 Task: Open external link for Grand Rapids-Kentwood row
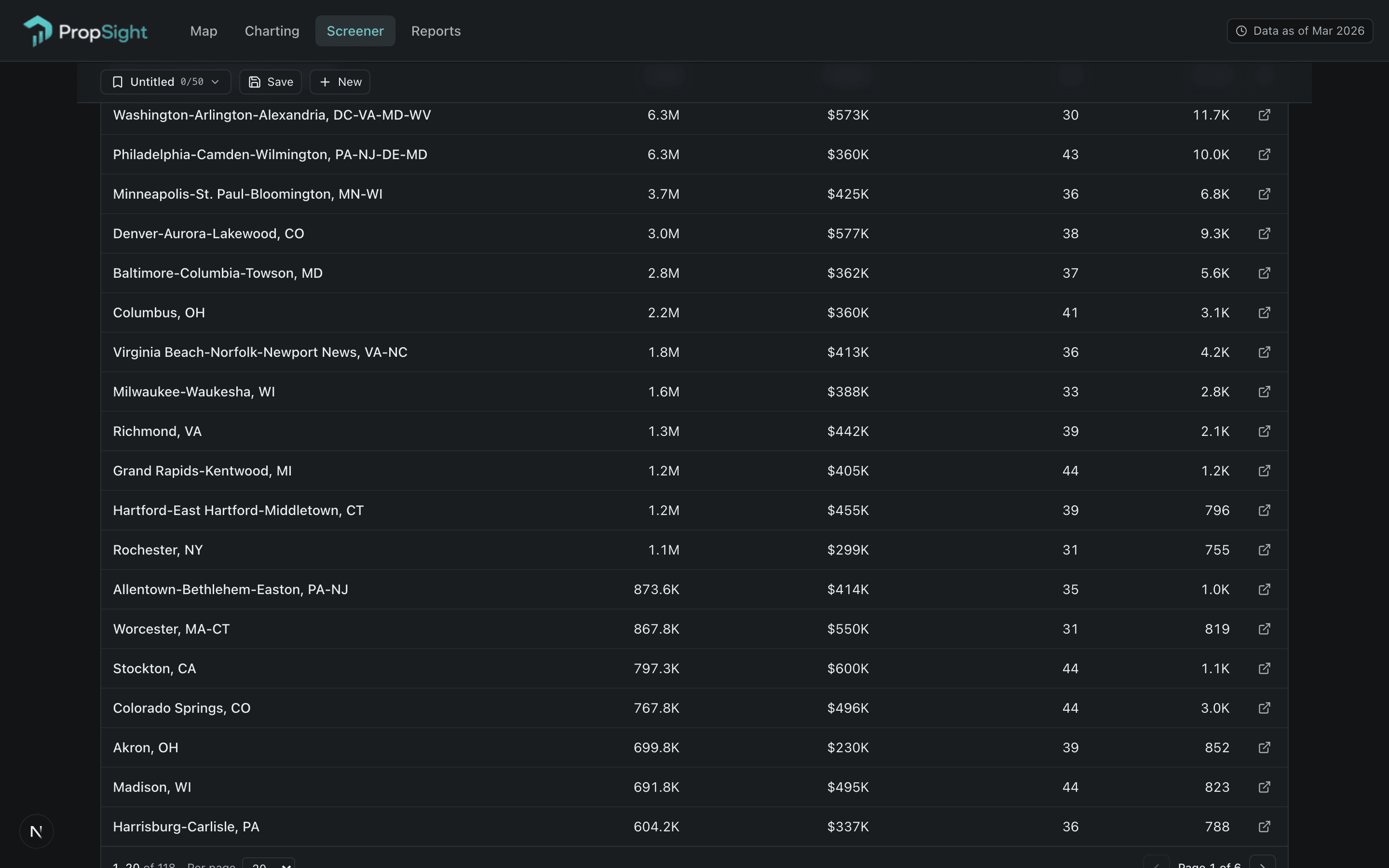[1264, 471]
